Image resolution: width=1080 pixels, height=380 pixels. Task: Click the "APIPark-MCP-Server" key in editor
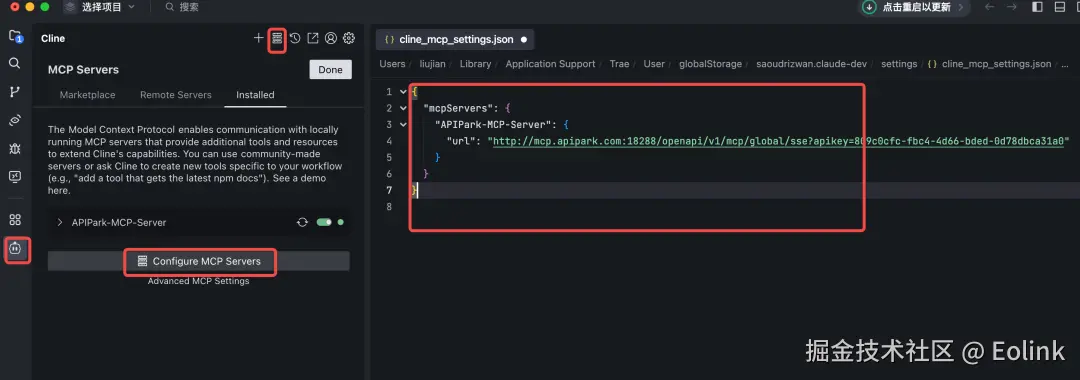pos(495,125)
